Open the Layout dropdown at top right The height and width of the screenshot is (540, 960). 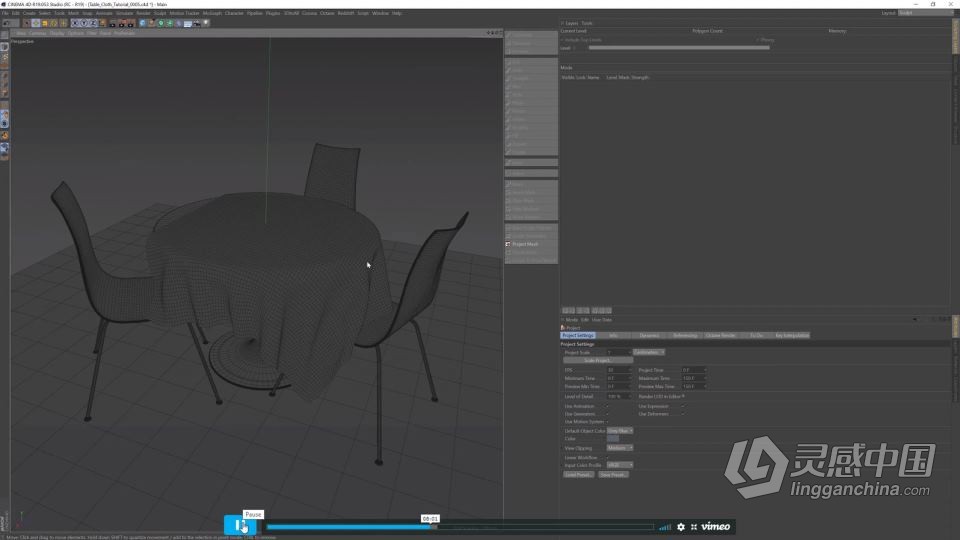(925, 13)
